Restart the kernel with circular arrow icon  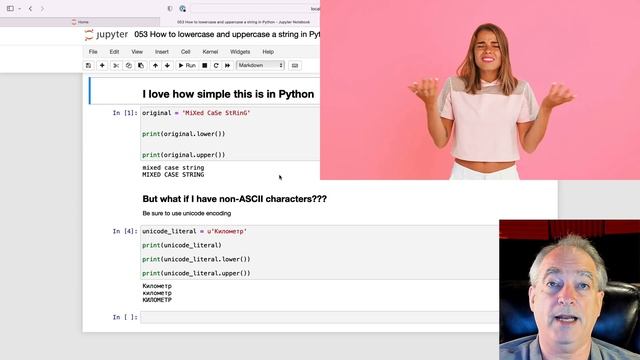(216, 65)
